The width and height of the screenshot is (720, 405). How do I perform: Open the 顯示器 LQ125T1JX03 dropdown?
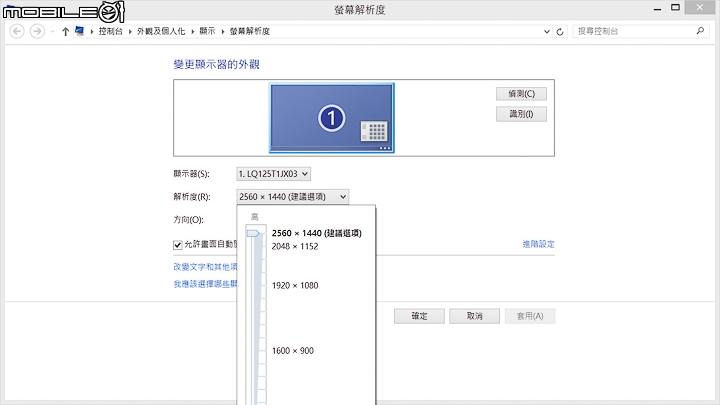coord(274,174)
